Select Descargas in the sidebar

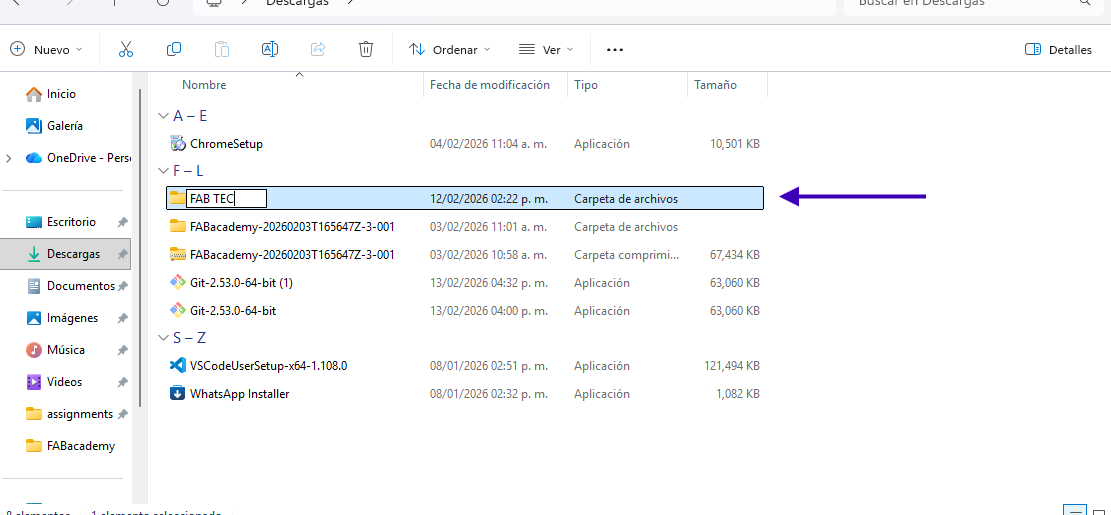65,254
